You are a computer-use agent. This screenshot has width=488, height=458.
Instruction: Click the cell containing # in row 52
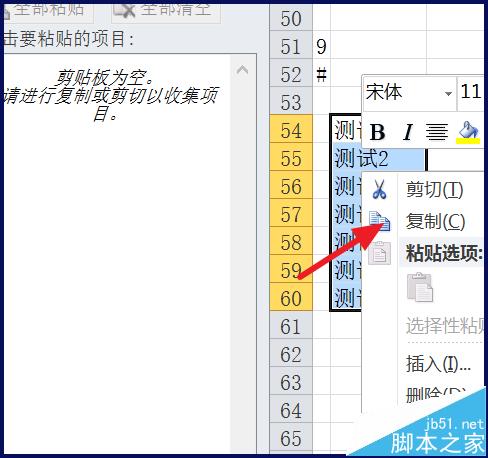[x=321, y=74]
